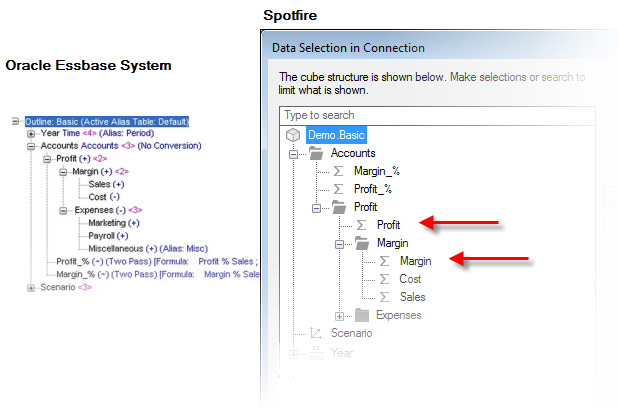Click the sigma icon beside Profit measure

[x=361, y=225]
